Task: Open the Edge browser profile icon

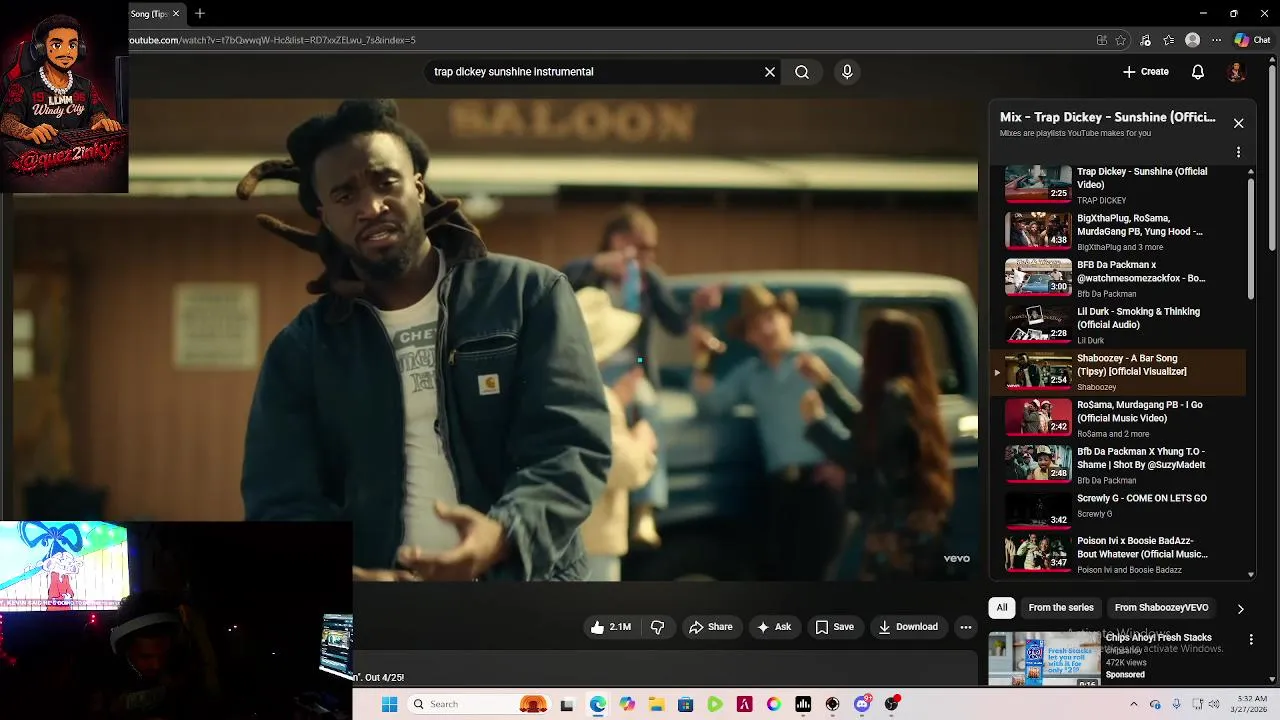Action: point(1192,40)
